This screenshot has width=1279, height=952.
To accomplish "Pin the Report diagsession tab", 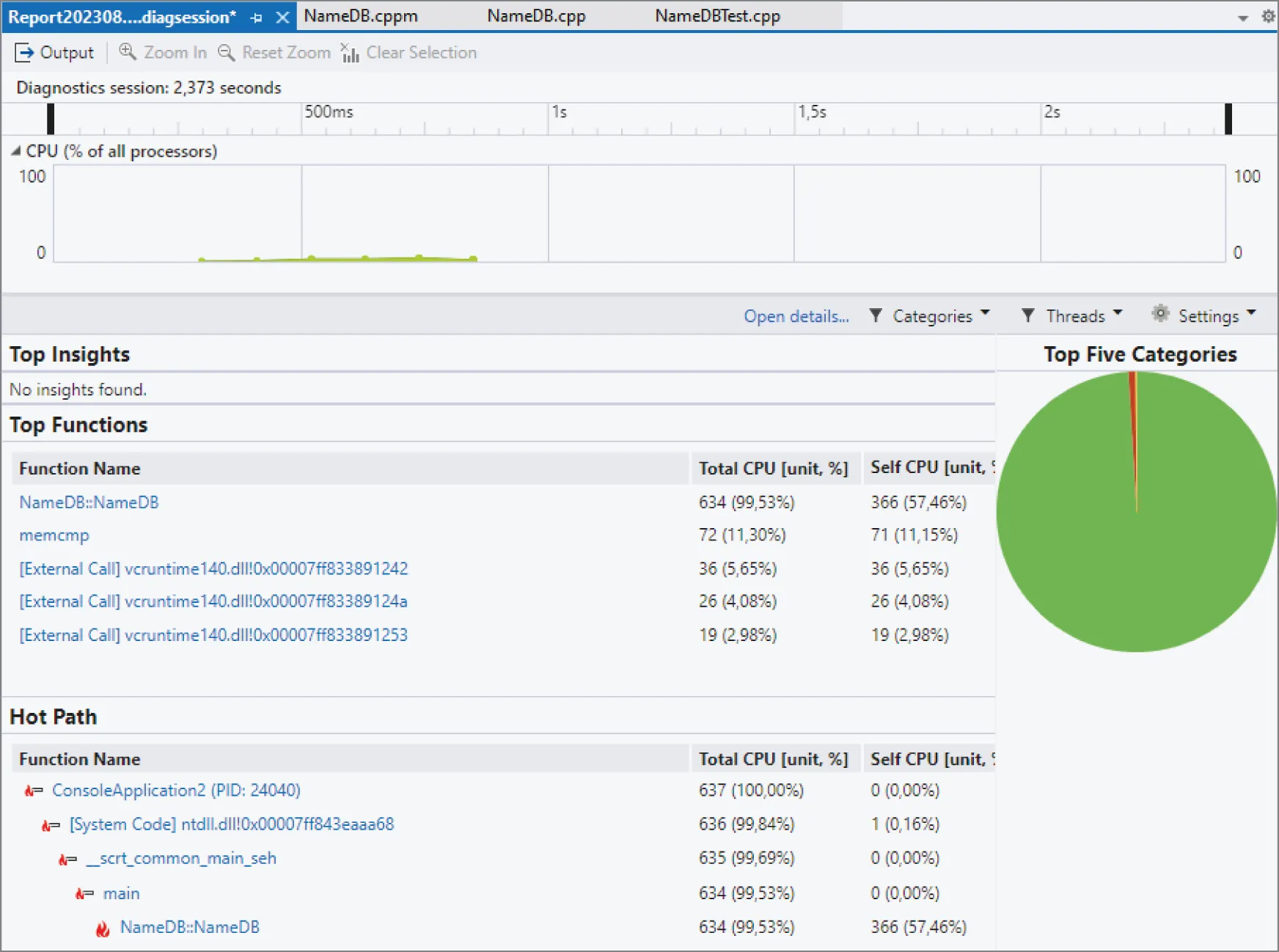I will 256,17.
